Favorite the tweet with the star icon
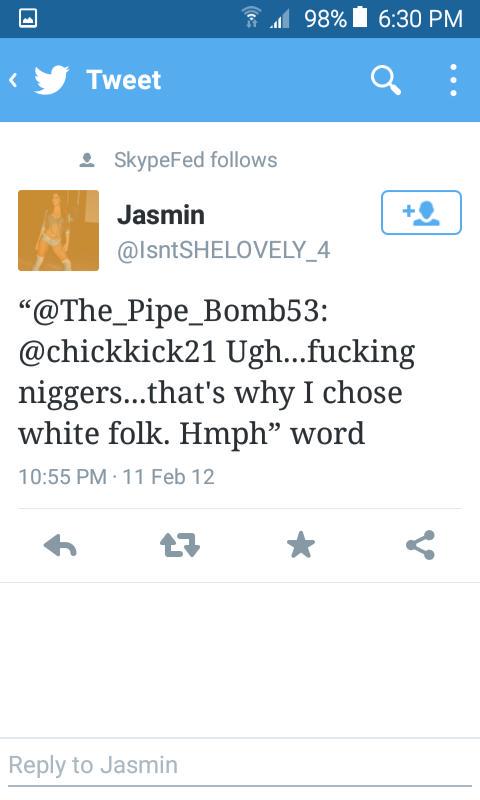 tap(300, 544)
